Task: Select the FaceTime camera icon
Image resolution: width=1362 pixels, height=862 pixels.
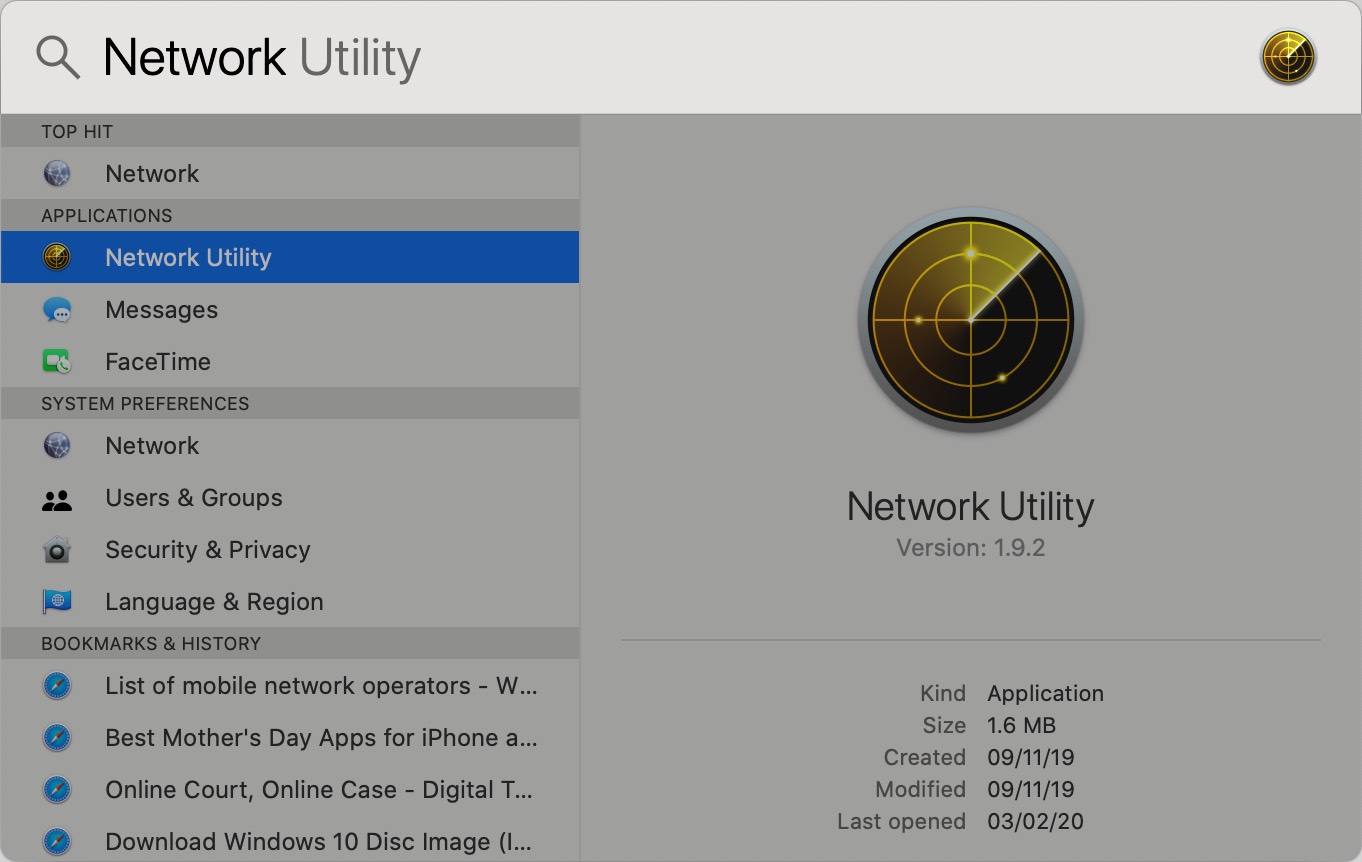Action: (x=57, y=361)
